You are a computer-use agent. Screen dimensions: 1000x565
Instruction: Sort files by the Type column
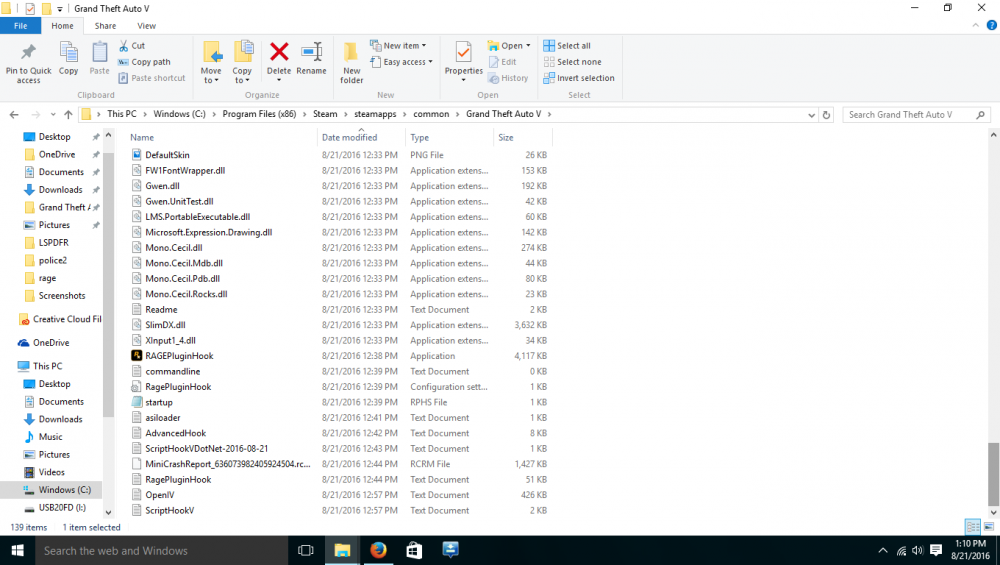pos(449,137)
